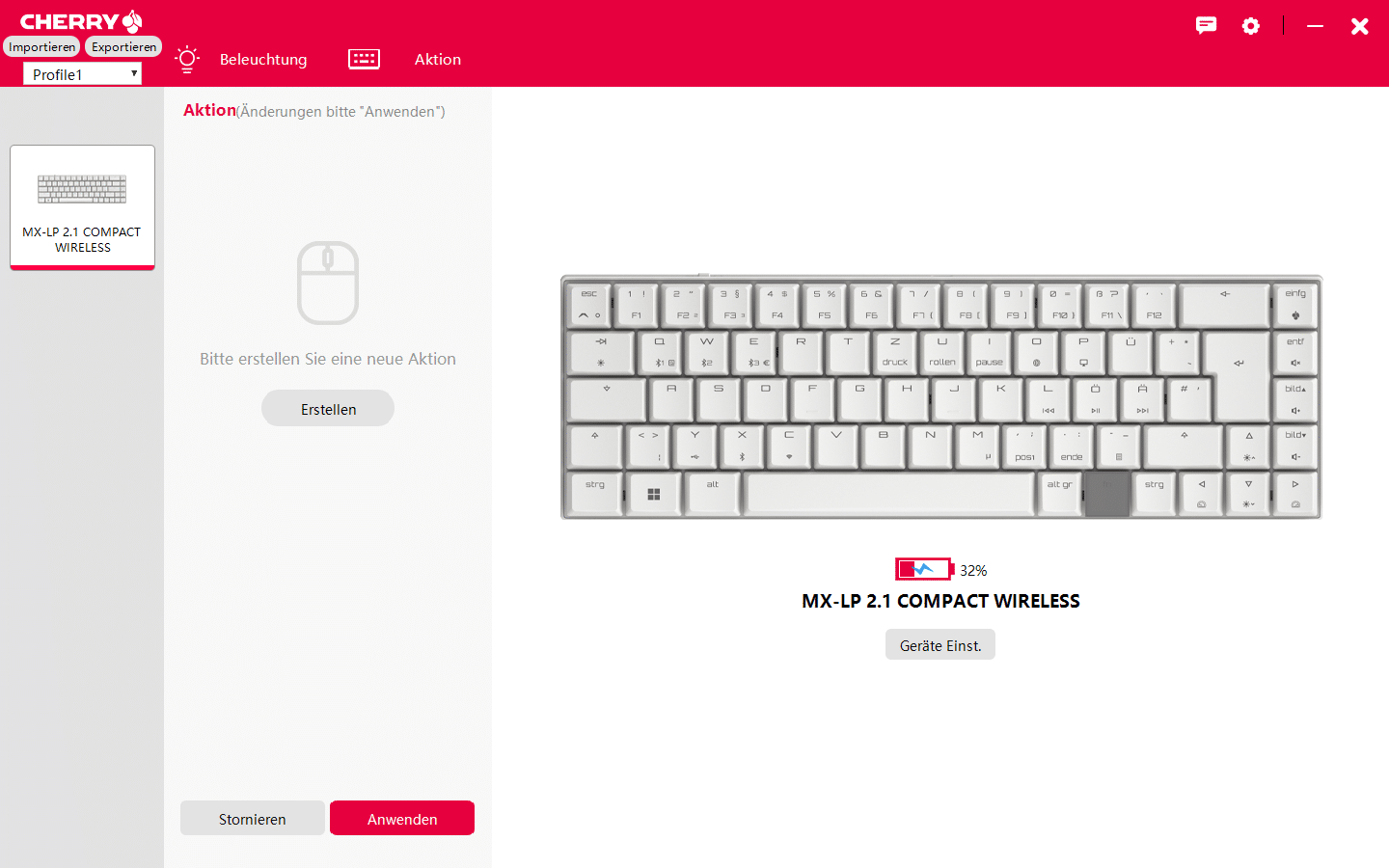Select the spacebar on the keyboard image
This screenshot has height=868, width=1389.
click(890, 493)
